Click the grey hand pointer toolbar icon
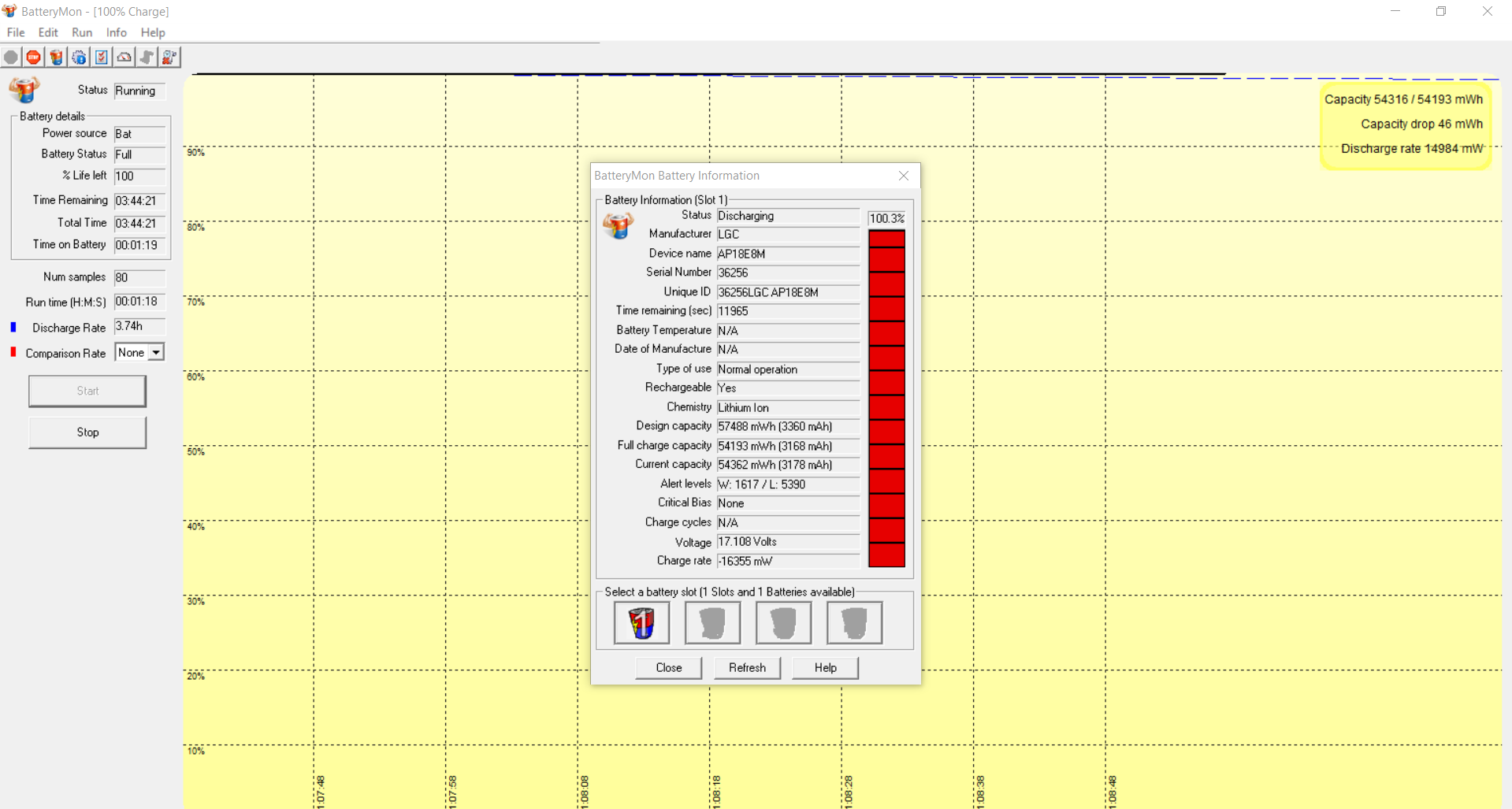The width and height of the screenshot is (1512, 809). coord(147,57)
